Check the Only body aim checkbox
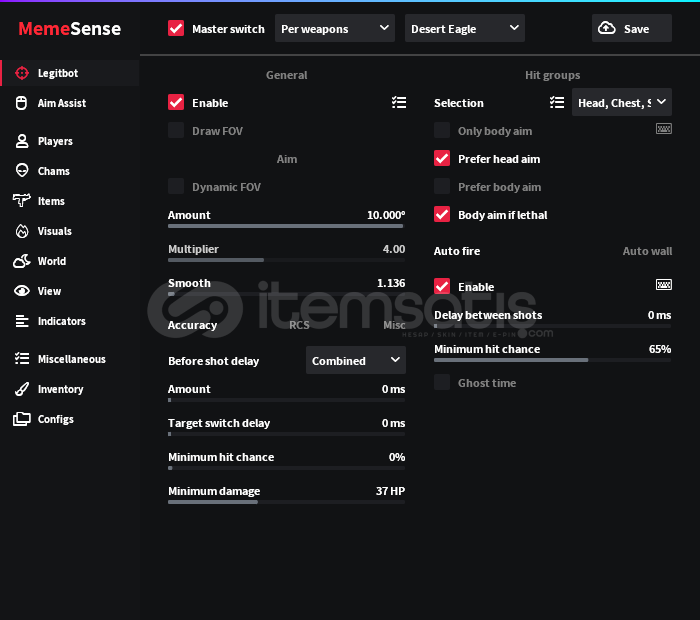The width and height of the screenshot is (700, 620). point(442,130)
